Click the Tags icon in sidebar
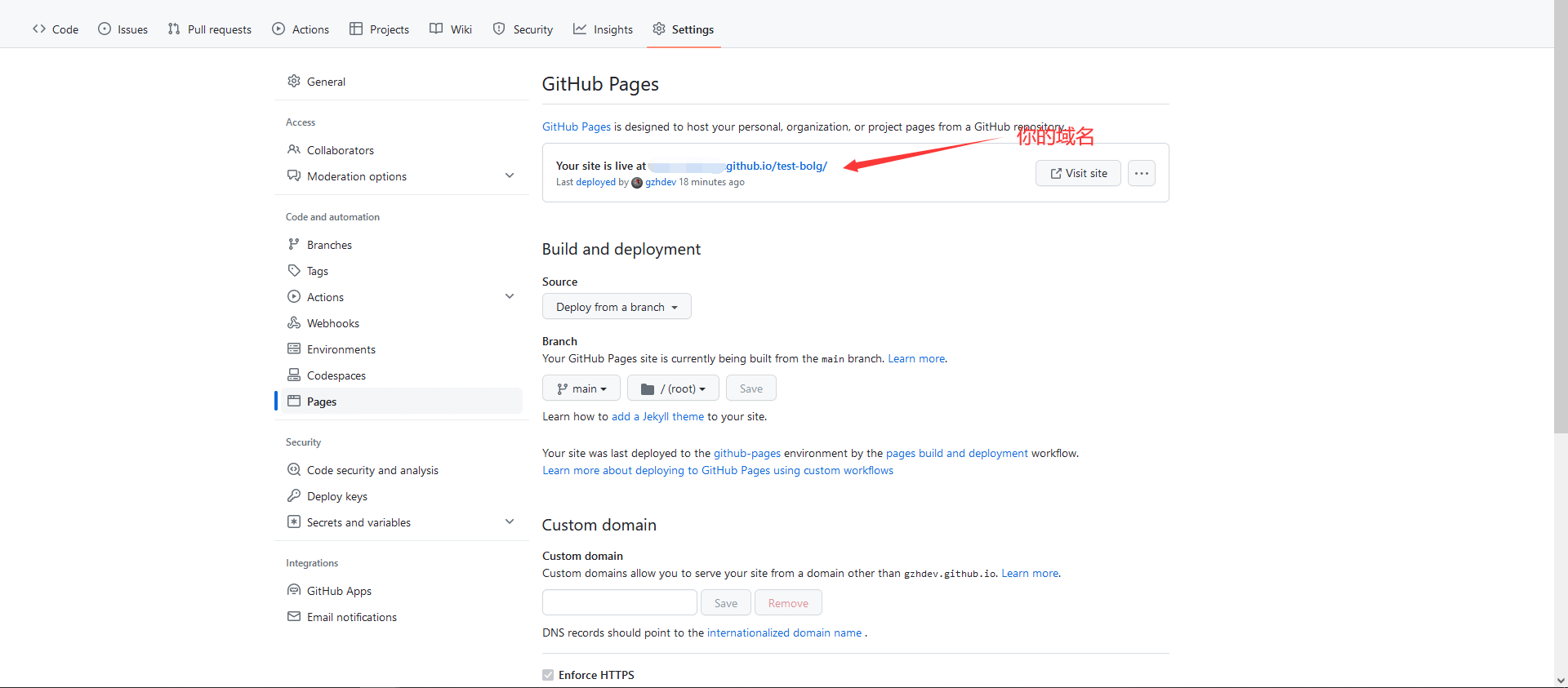1568x688 pixels. (x=294, y=271)
